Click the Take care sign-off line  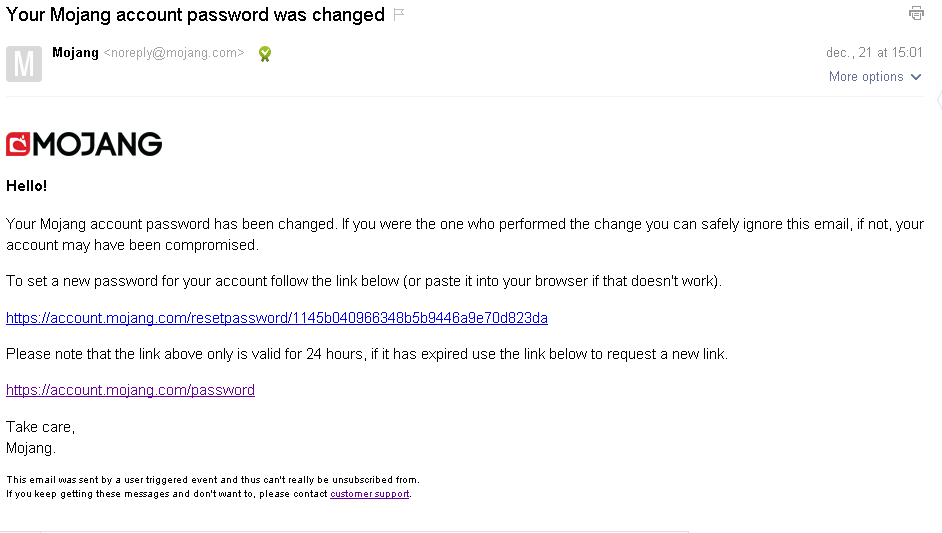40,427
